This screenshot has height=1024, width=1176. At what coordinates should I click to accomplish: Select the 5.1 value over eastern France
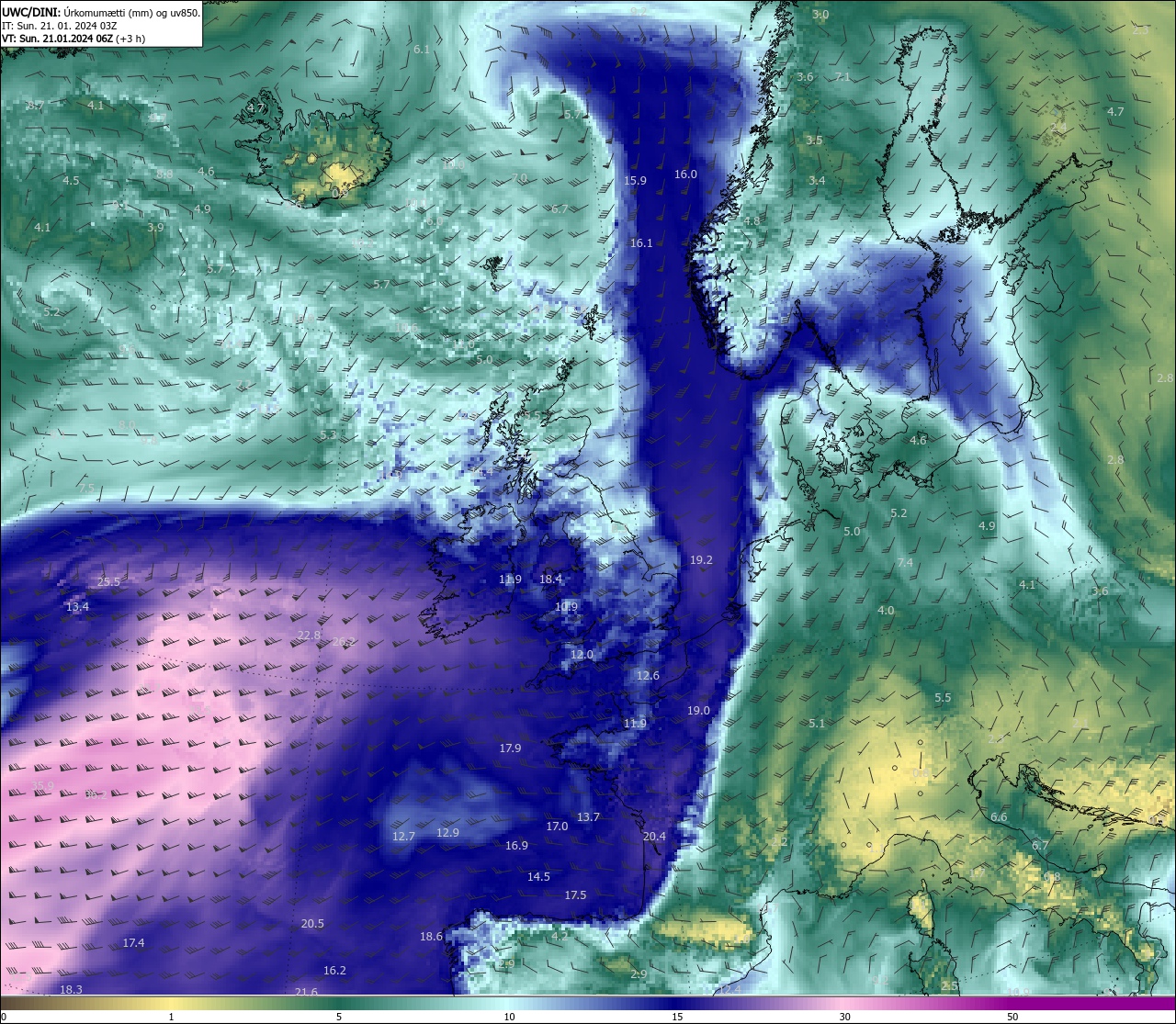click(816, 723)
